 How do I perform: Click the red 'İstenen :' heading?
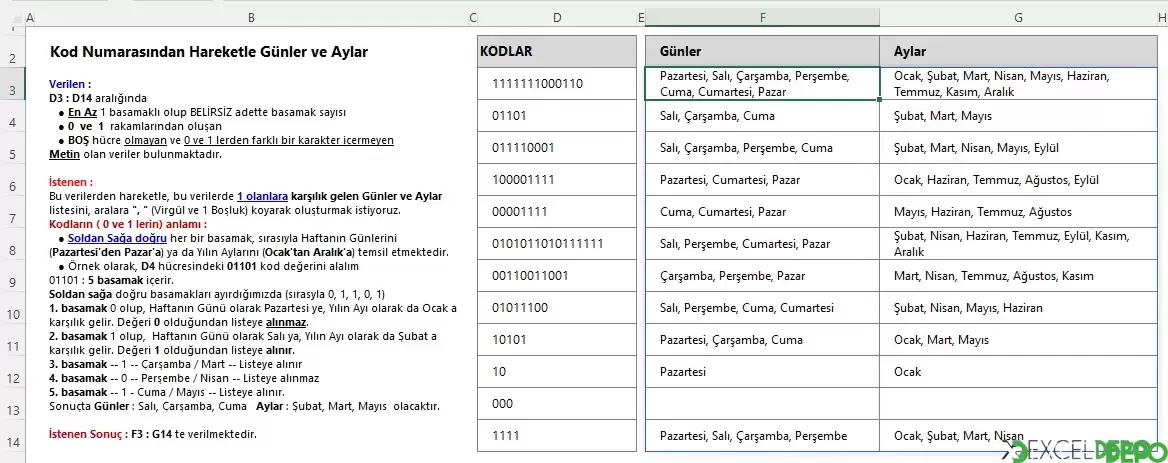(x=71, y=182)
